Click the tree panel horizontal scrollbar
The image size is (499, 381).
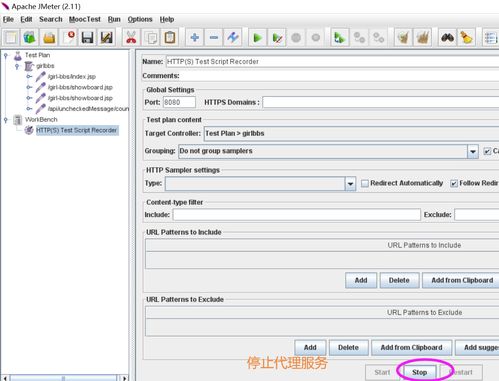point(63,378)
